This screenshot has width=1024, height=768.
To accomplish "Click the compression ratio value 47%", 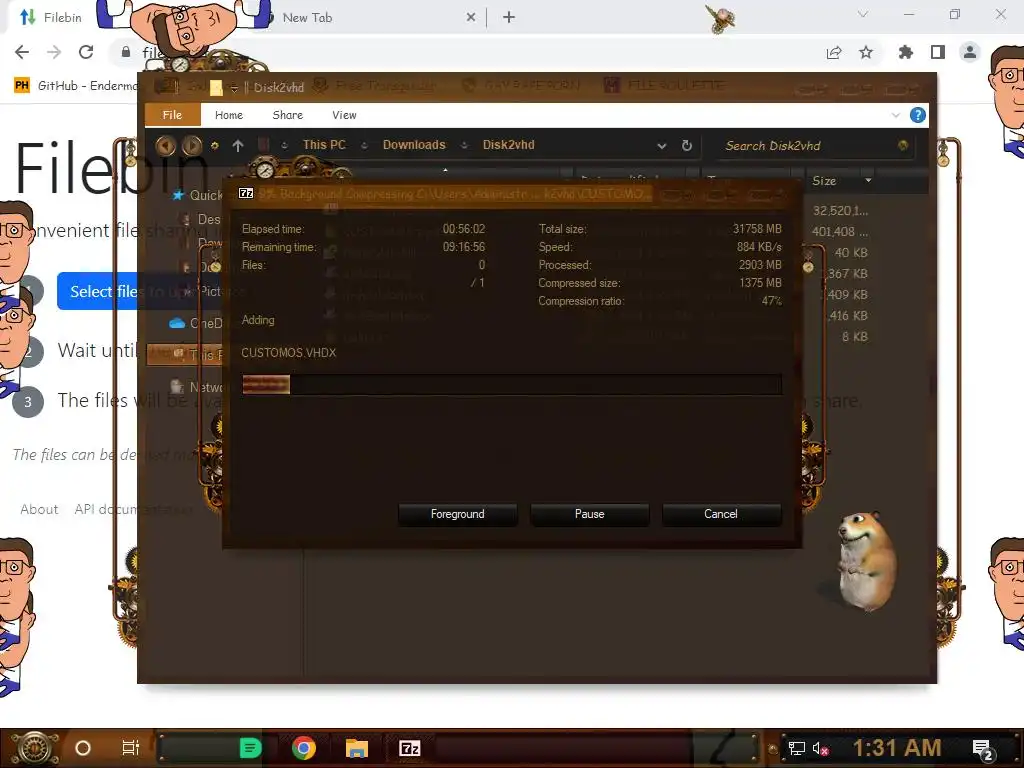I will coord(771,301).
